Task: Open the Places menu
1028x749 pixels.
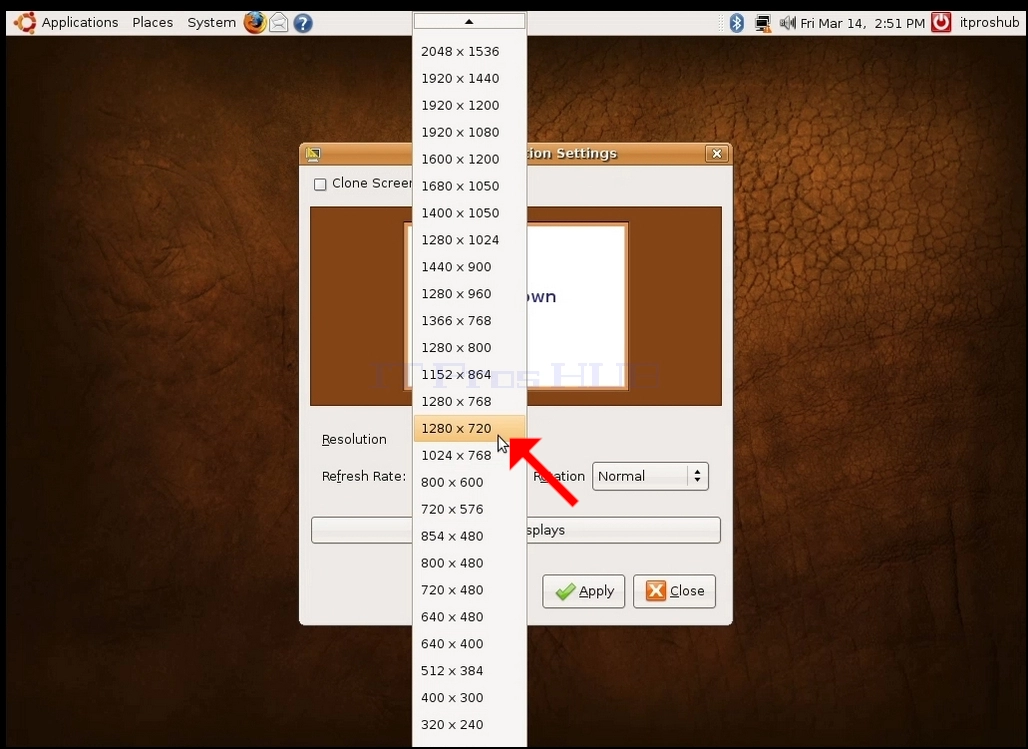Action: point(153,22)
